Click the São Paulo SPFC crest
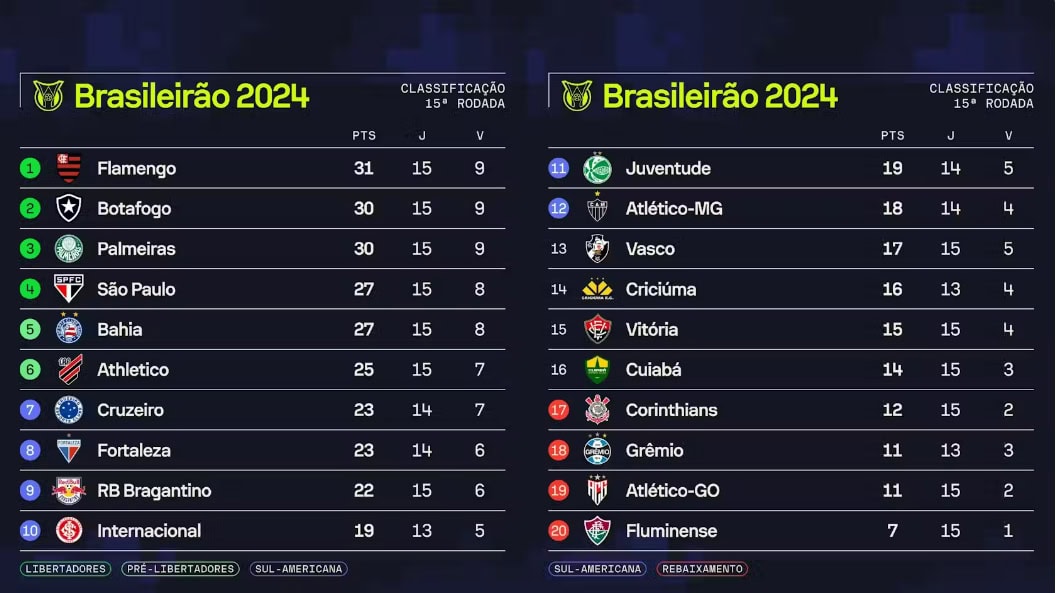Screen dimensions: 1057x593 [69, 288]
